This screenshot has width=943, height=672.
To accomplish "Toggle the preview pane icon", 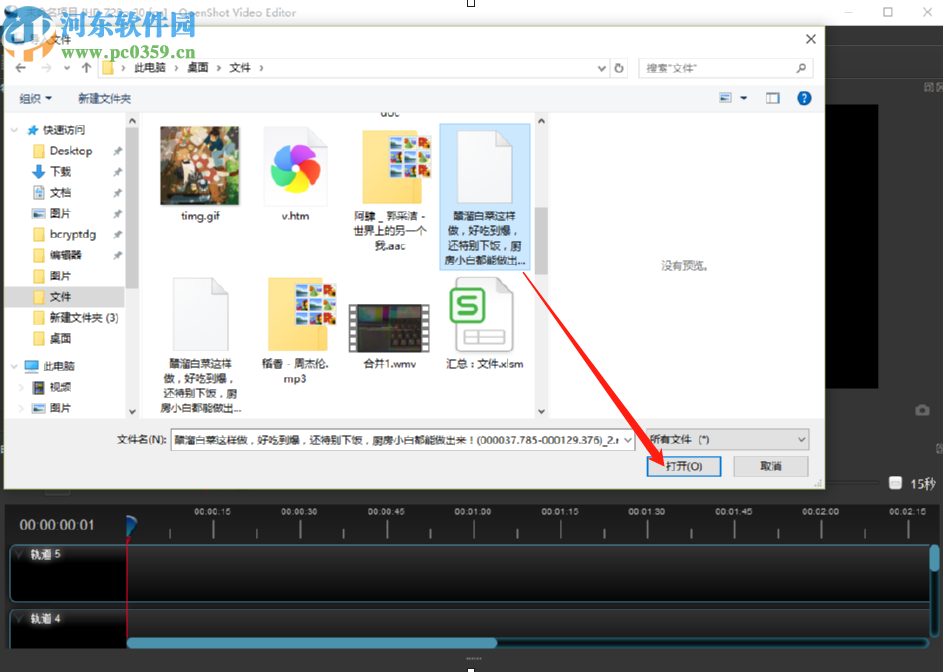I will click(773, 98).
